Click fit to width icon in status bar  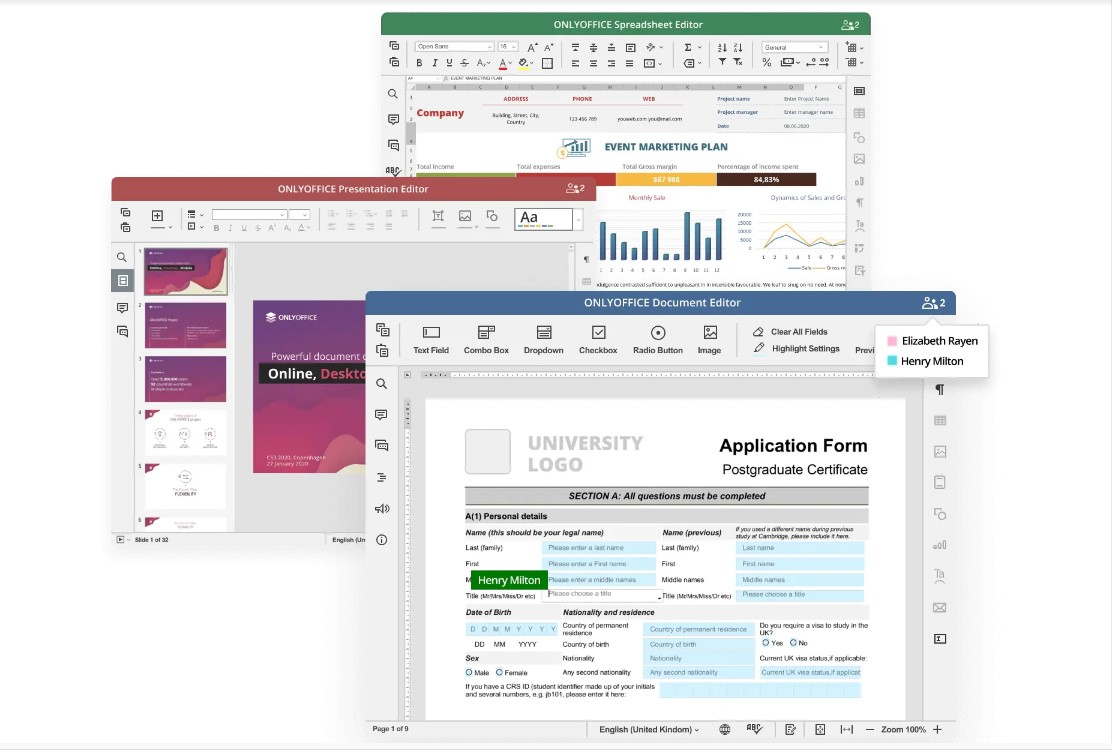pyautogui.click(x=847, y=729)
